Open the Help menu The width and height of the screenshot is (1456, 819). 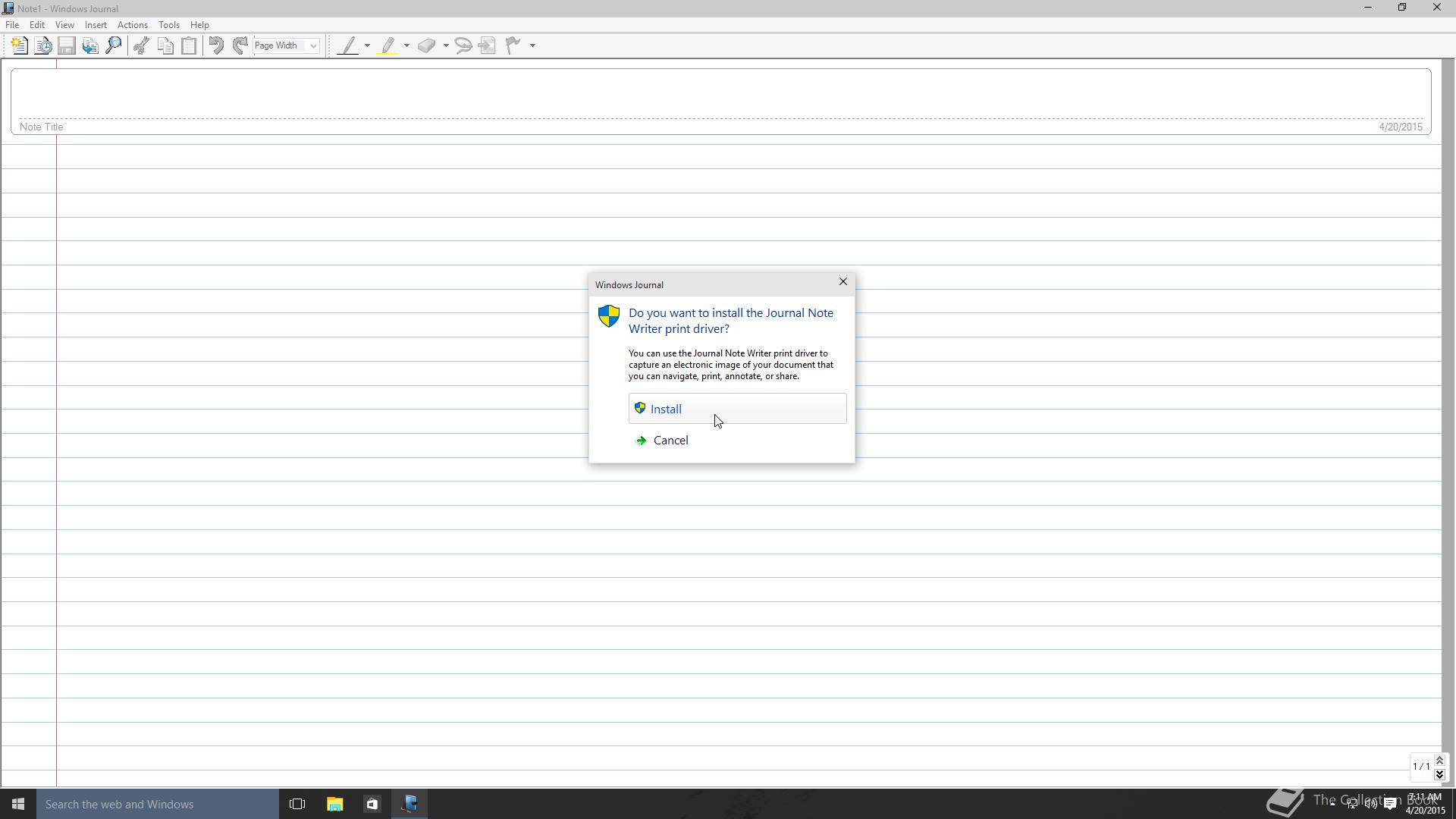[x=199, y=25]
